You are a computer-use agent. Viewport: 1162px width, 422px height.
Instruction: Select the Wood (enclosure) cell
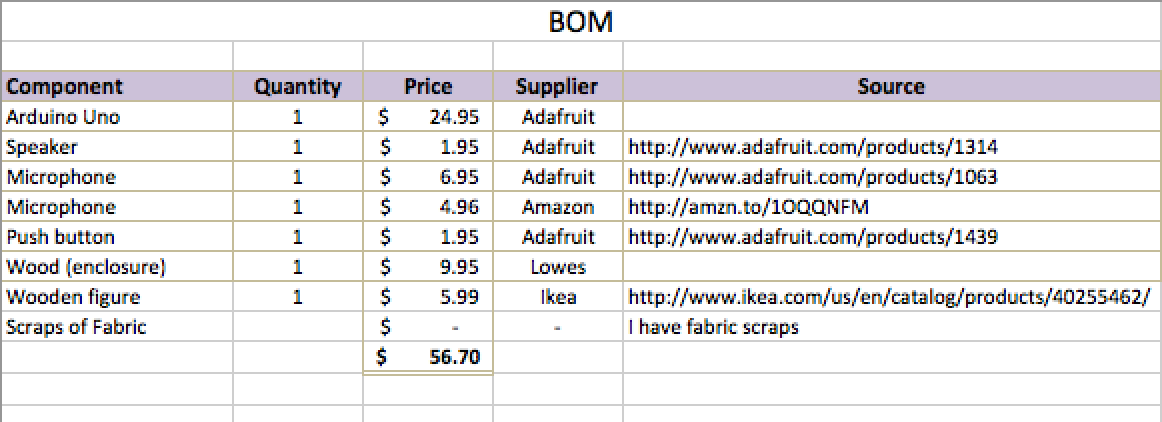tap(85, 267)
